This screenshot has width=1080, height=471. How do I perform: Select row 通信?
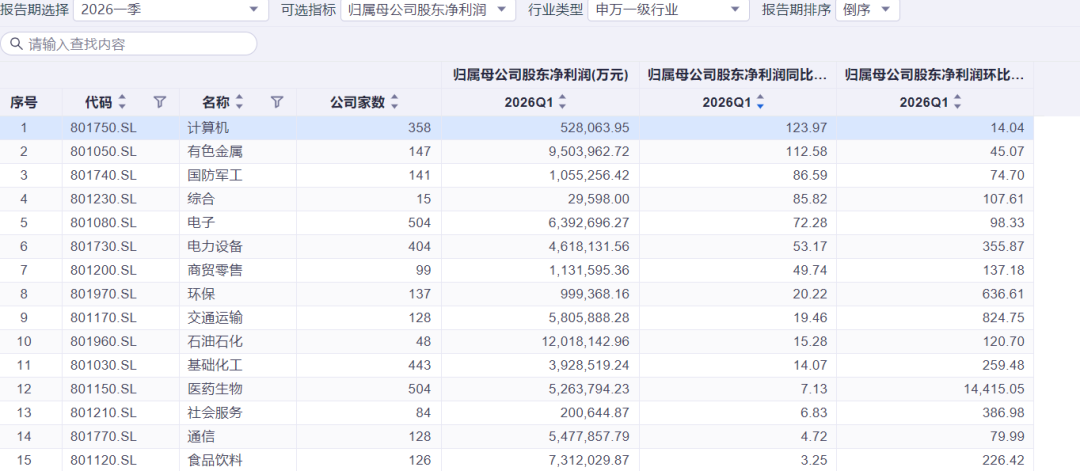(x=517, y=437)
